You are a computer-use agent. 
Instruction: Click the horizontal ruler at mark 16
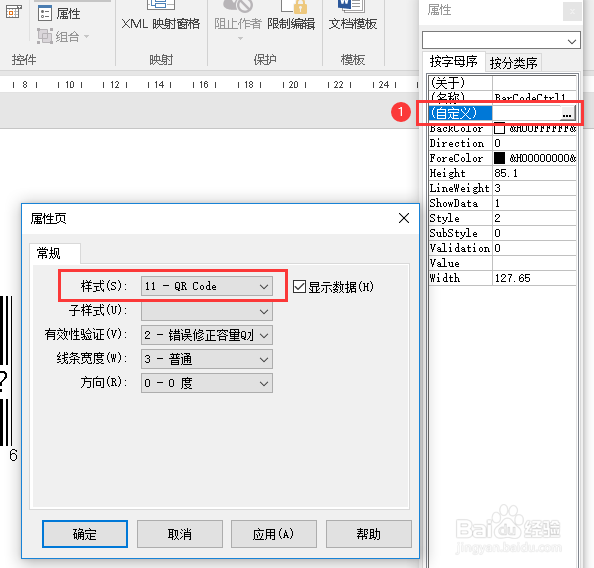tap(204, 84)
